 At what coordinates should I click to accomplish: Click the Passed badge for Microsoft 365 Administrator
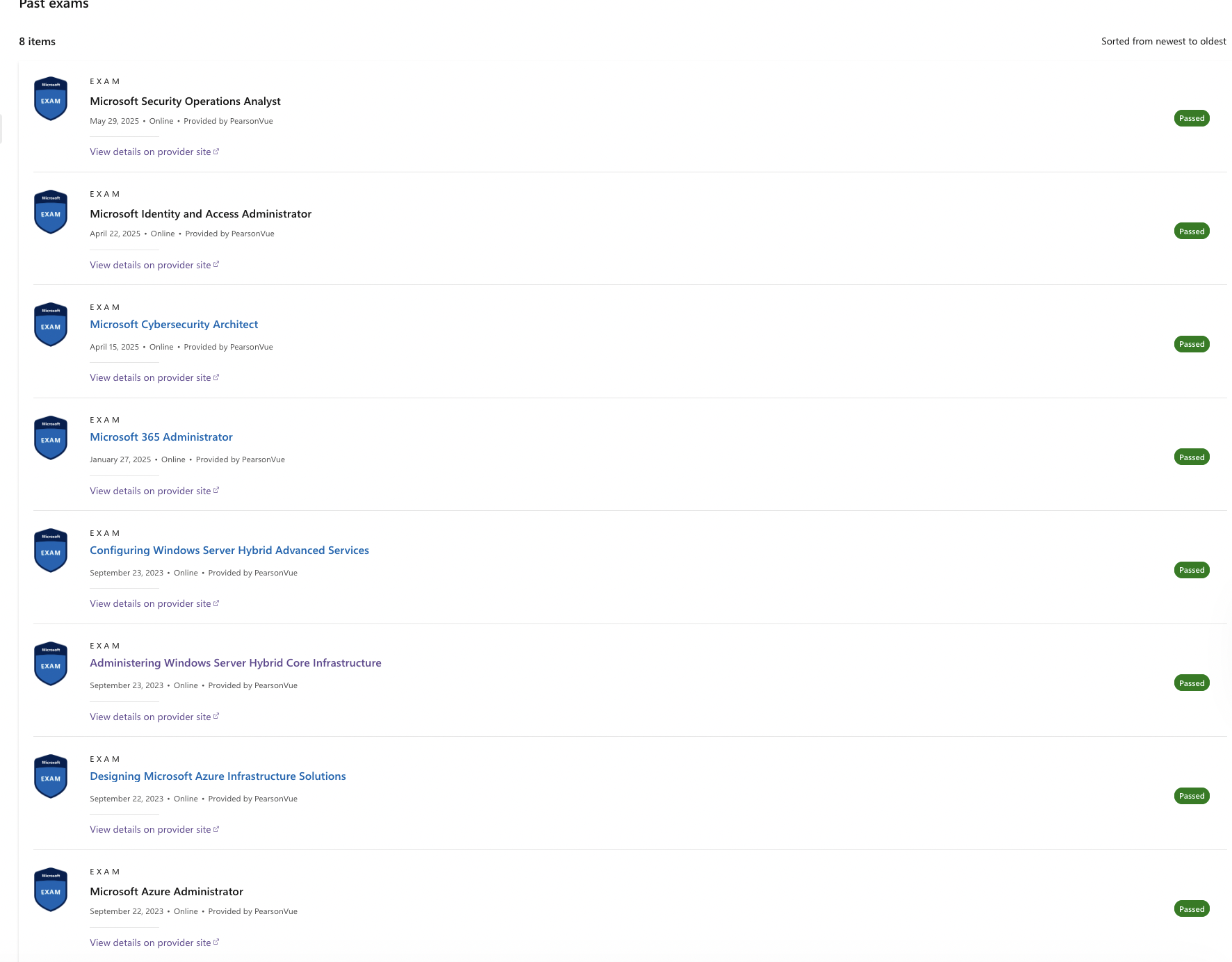pos(1192,457)
